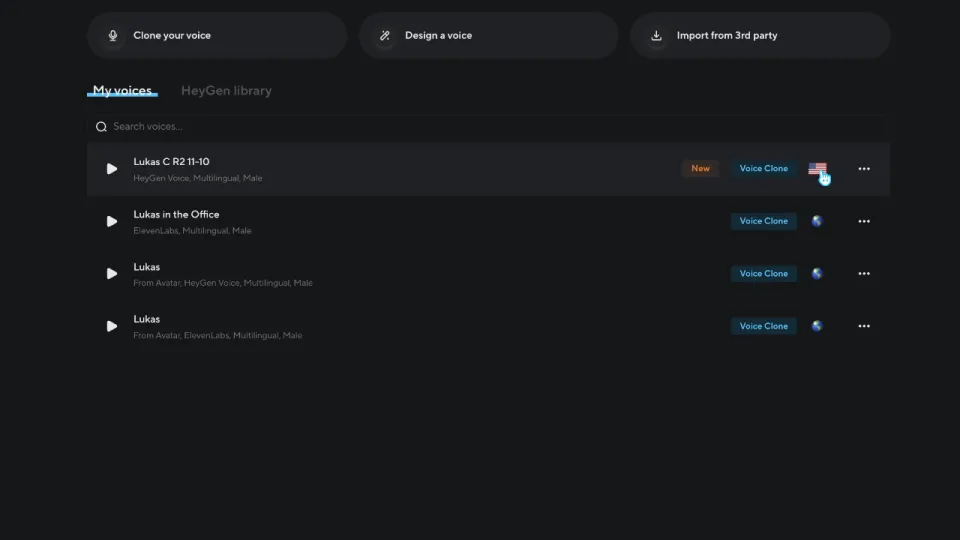Click the New badge on Lukas C R2 11-10

pyautogui.click(x=700, y=168)
